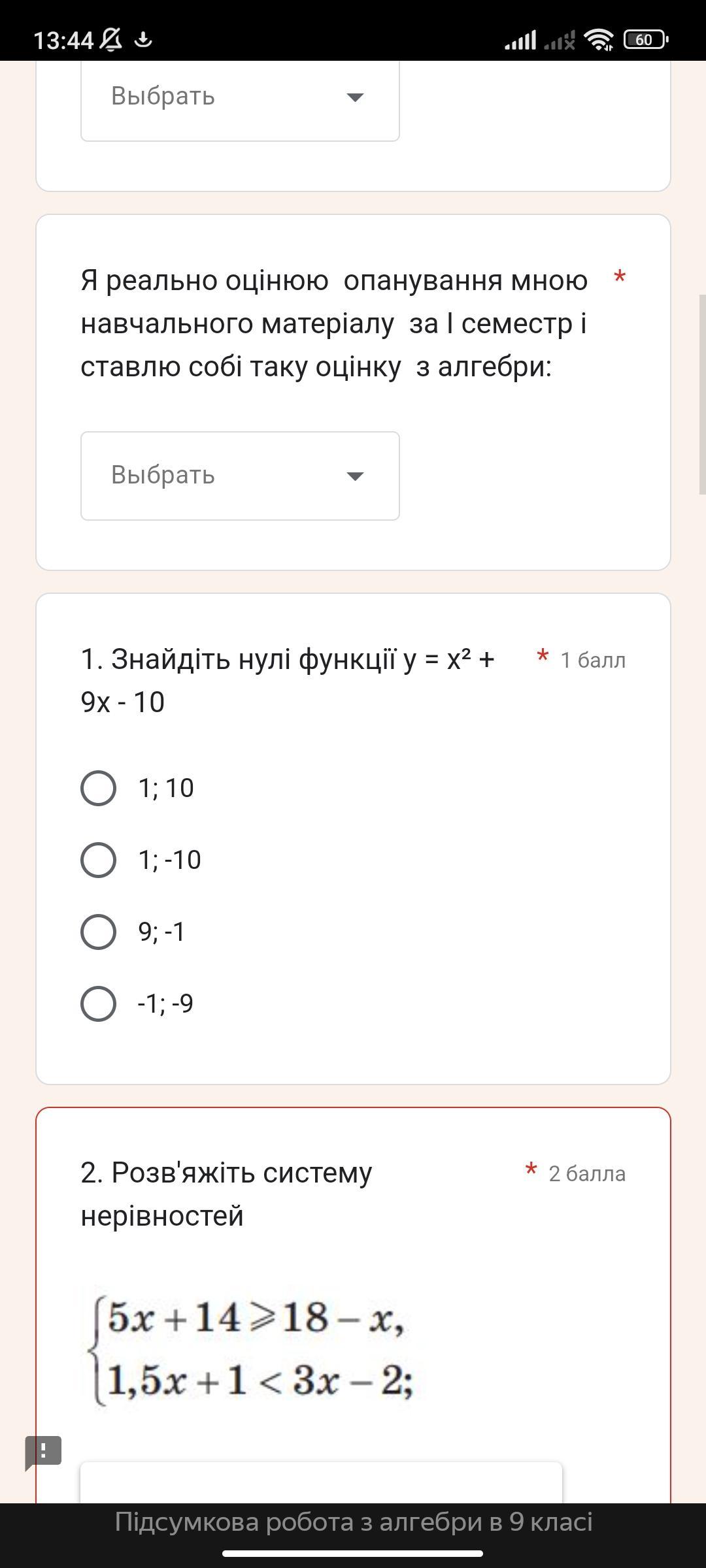Open the algebra self-grade Выбрать dropdown
The width and height of the screenshot is (706, 1568).
click(240, 476)
